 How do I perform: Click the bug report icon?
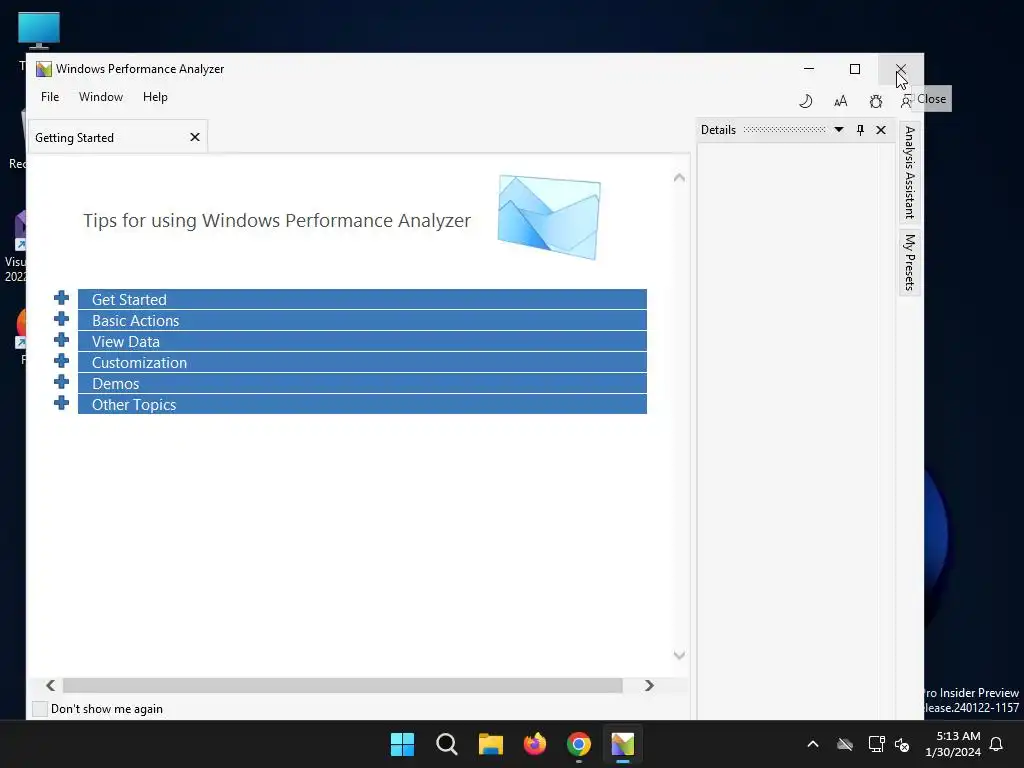[876, 101]
